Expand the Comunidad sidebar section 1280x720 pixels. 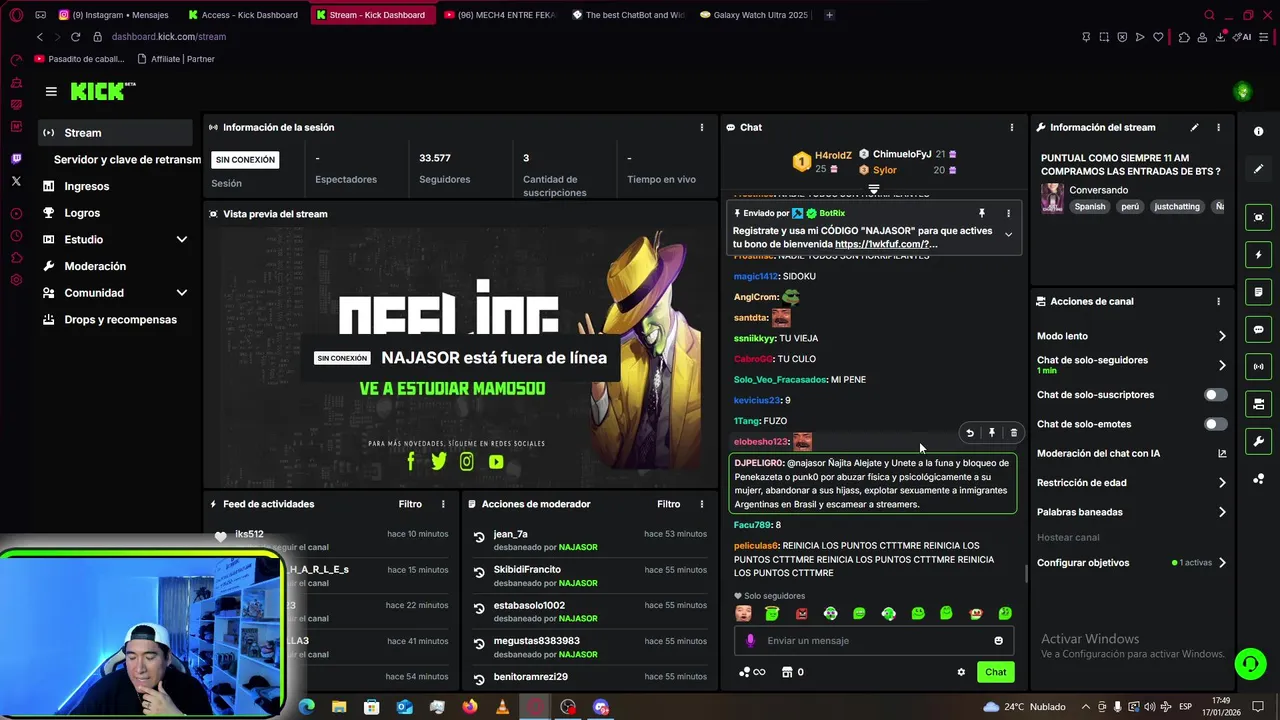[x=181, y=293]
